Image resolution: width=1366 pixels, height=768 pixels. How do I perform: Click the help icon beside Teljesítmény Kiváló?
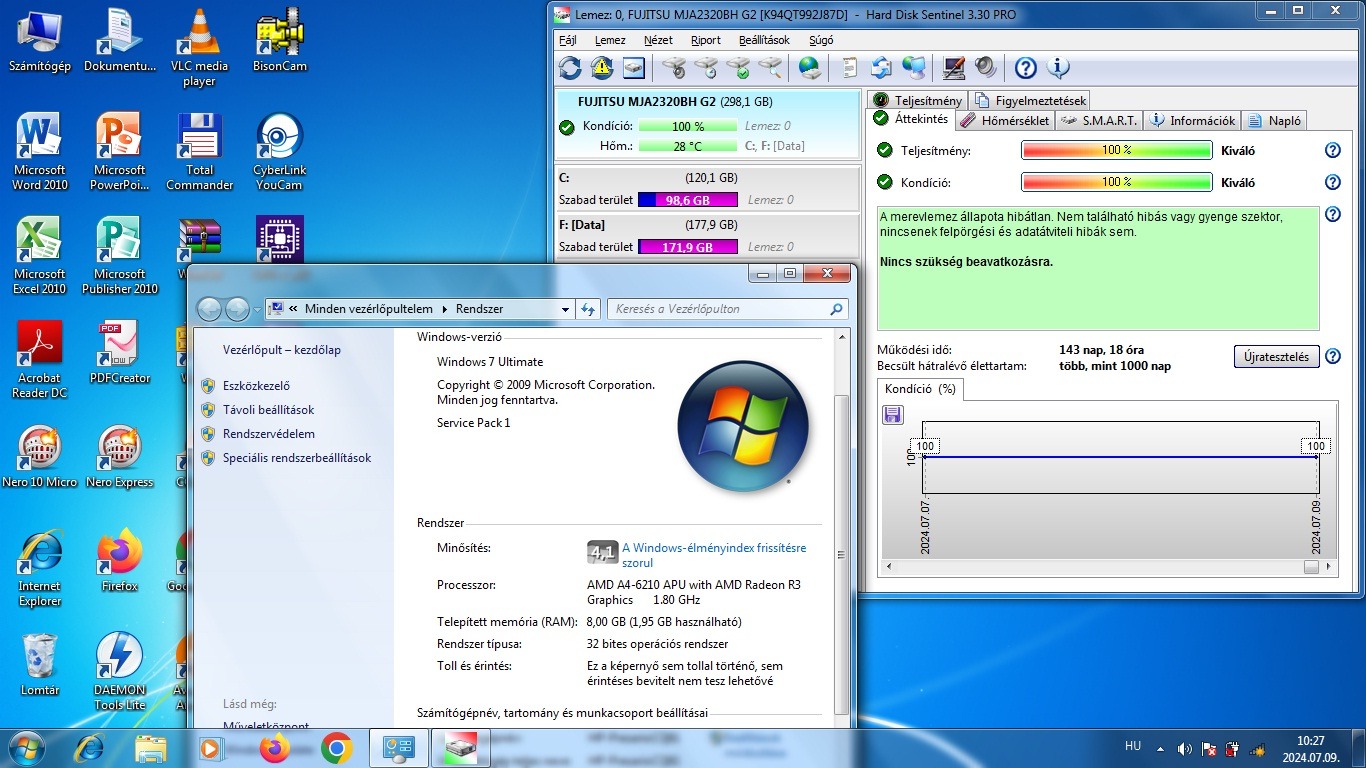[1332, 150]
